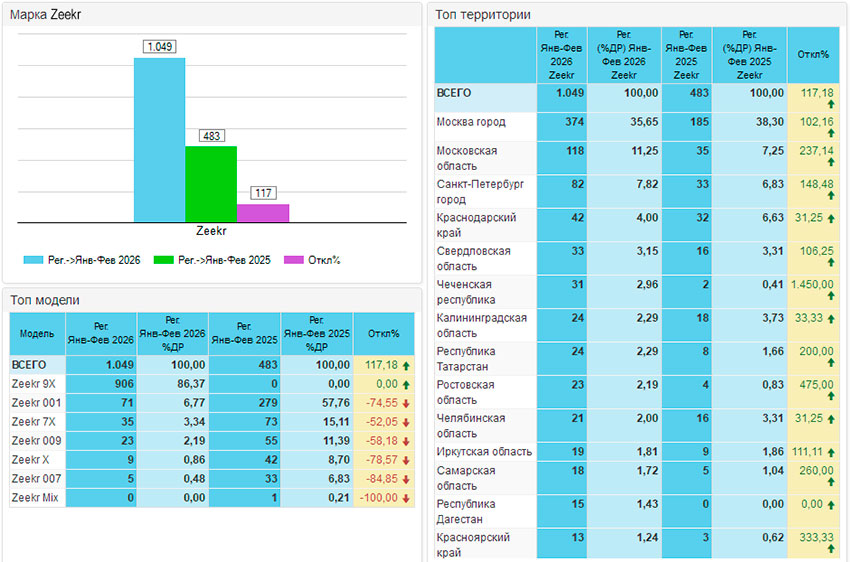Click the green arrow in Top models ВСЕГО row

[x=406, y=365]
